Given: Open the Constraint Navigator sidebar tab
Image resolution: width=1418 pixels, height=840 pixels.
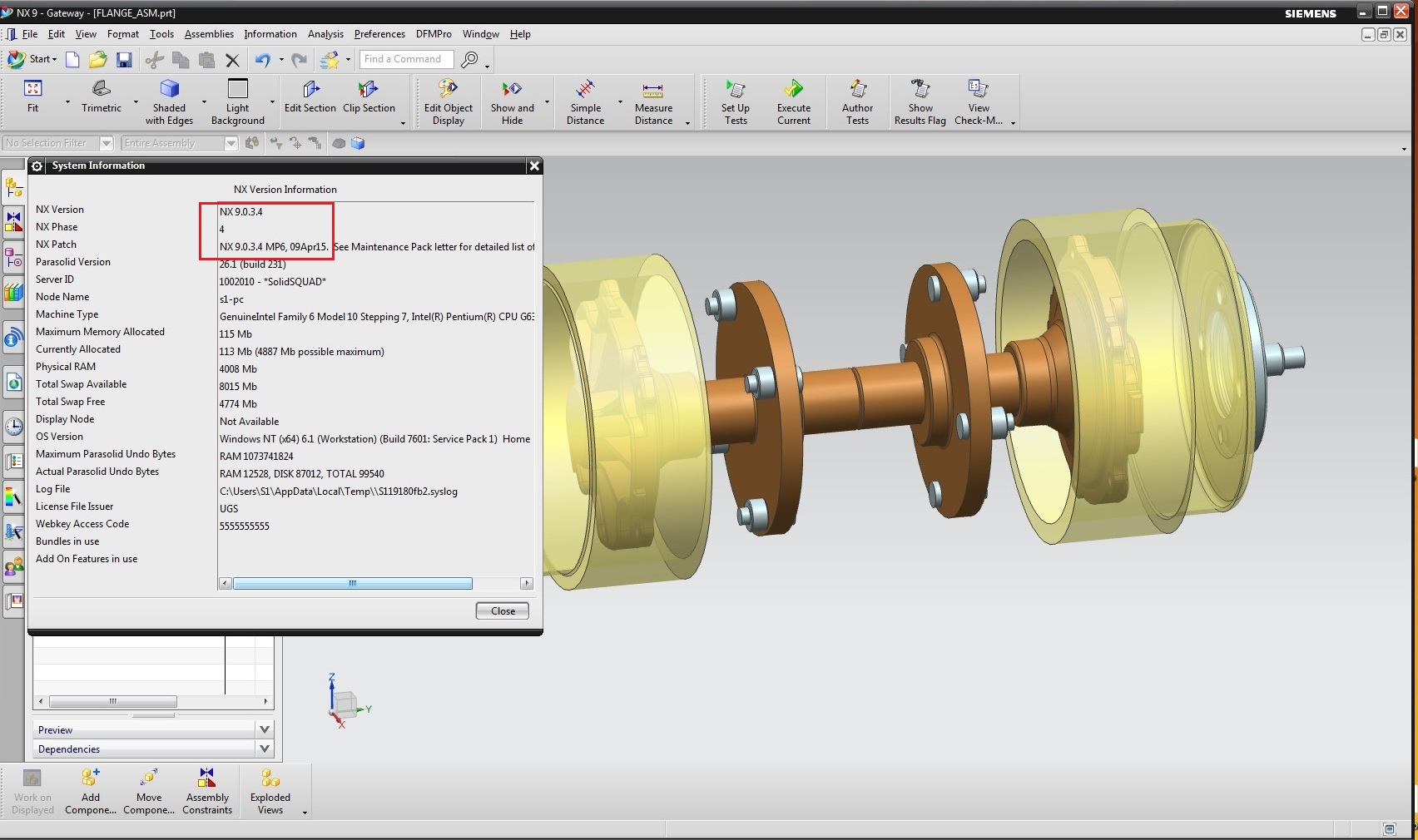Looking at the screenshot, I should click(13, 222).
